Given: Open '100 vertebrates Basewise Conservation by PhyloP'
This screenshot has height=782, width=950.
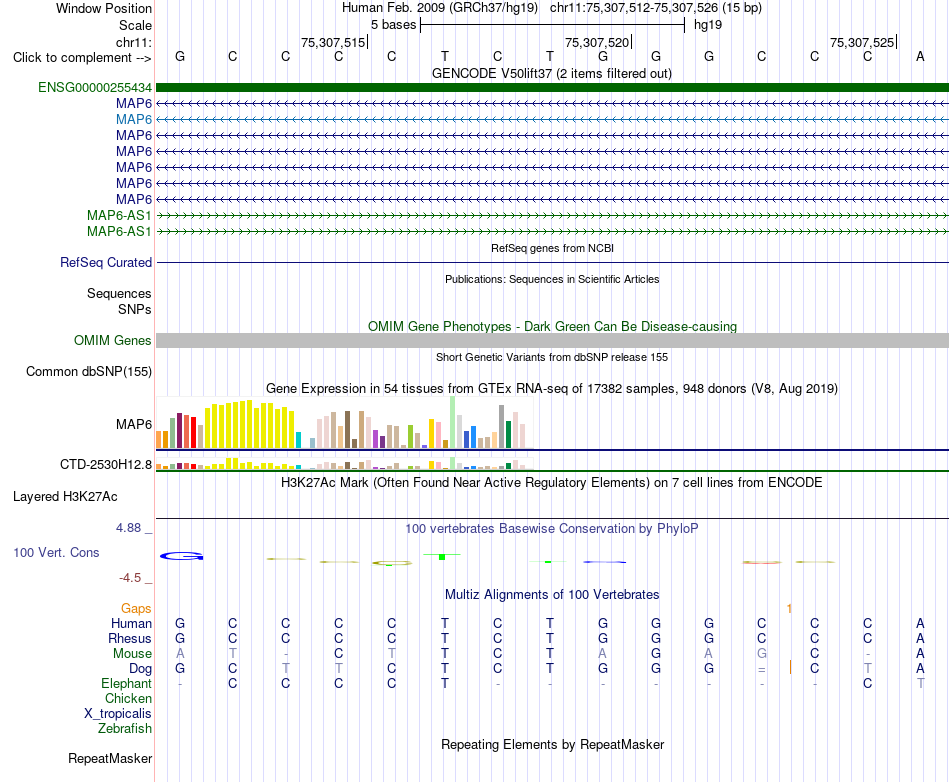Looking at the screenshot, I should coord(552,529).
